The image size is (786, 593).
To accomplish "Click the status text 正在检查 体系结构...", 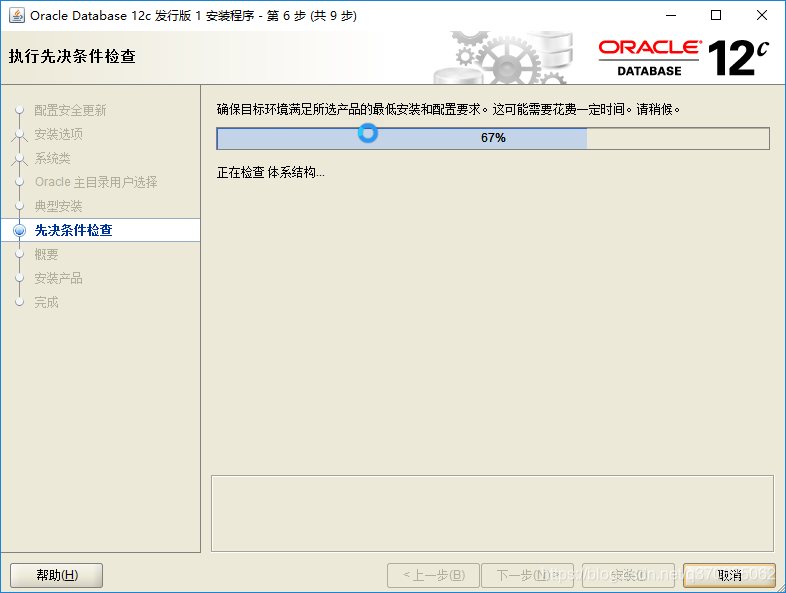I will tap(271, 172).
